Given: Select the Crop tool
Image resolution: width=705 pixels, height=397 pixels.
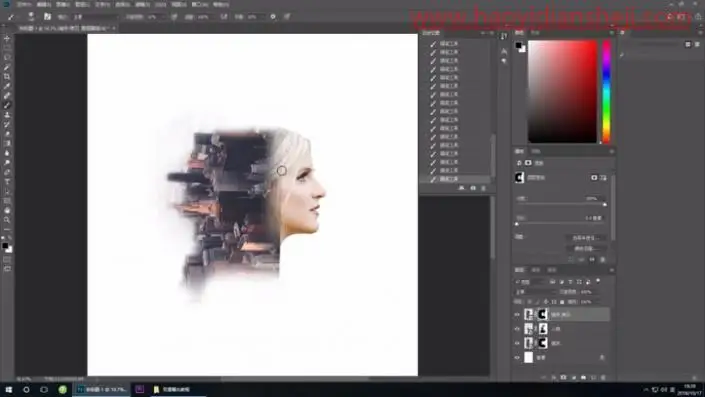Looking at the screenshot, I should pyautogui.click(x=7, y=77).
